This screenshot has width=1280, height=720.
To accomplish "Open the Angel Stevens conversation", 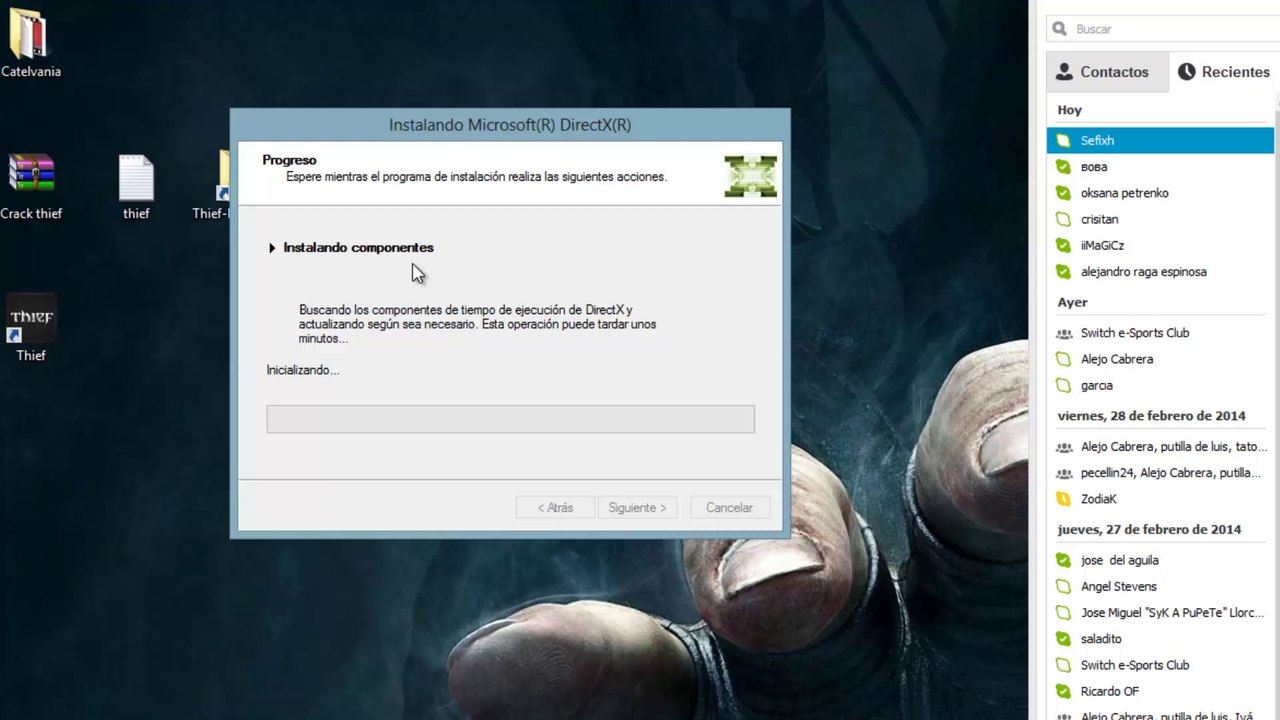I will tap(1160, 586).
